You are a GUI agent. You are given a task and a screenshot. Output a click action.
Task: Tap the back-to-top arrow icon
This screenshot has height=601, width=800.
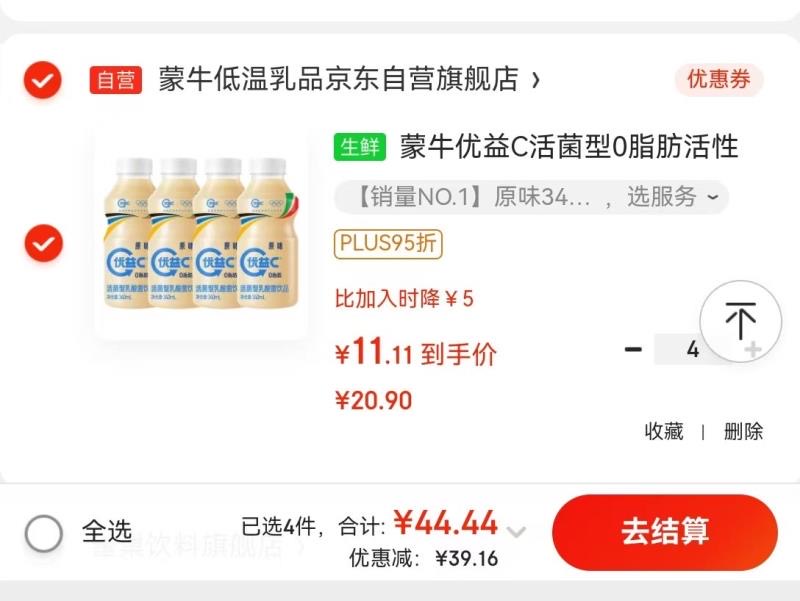tap(740, 321)
